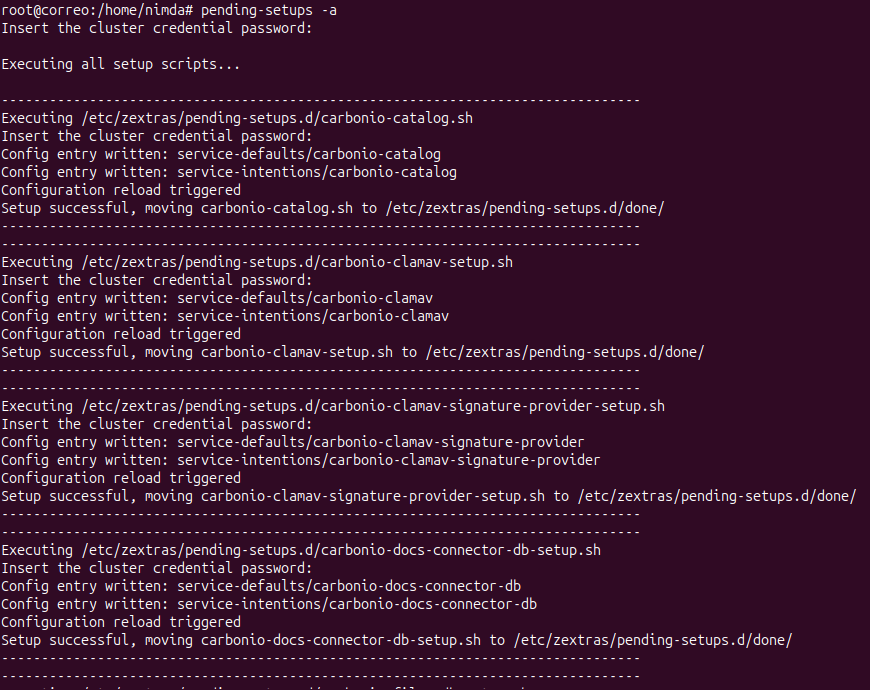
Task: Click the Executing carbonio-clamav-signature-provider-setup.sh line
Action: [x=332, y=406]
